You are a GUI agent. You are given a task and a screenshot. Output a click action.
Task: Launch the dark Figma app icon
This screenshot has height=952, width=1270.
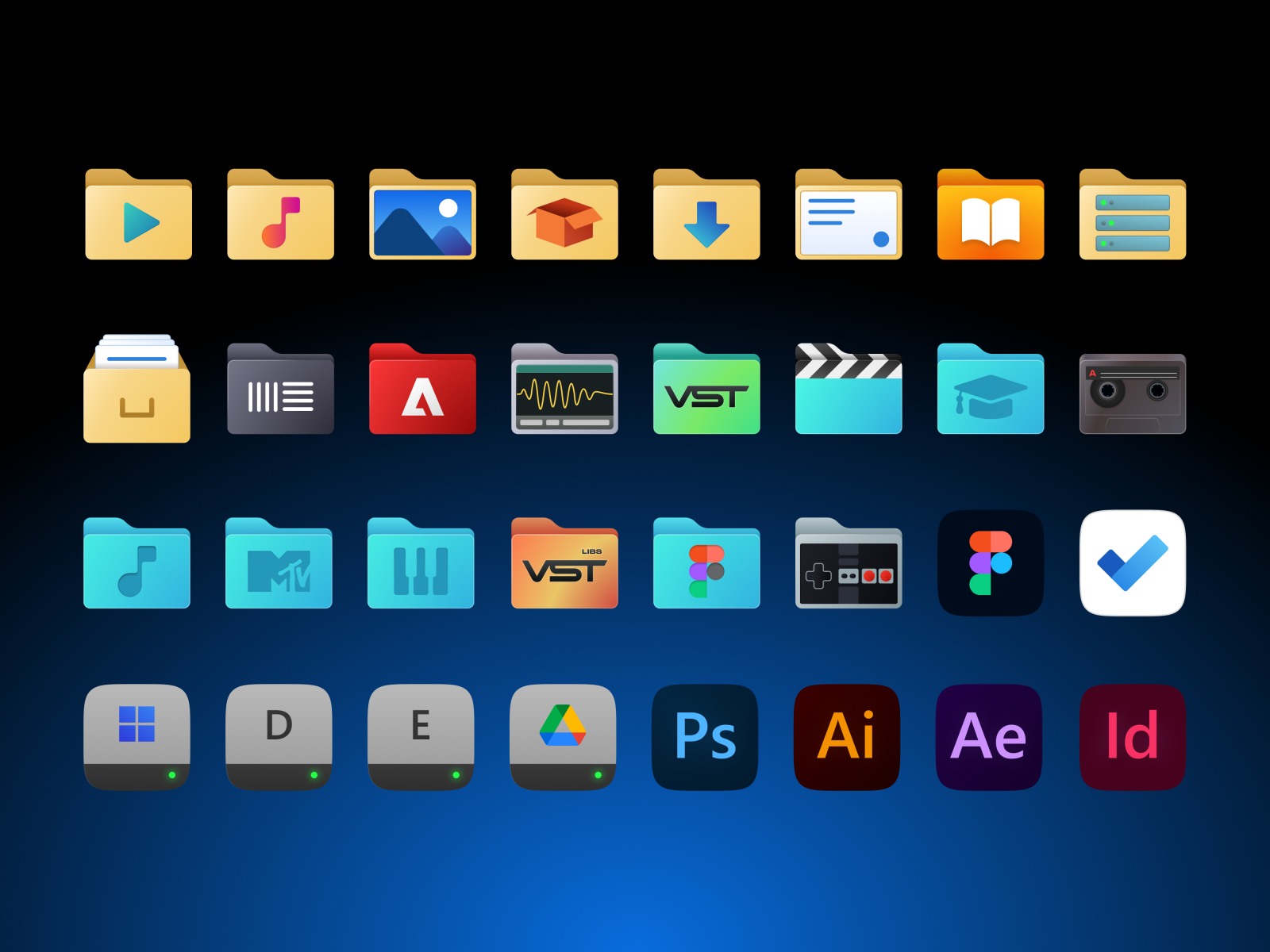click(x=991, y=563)
